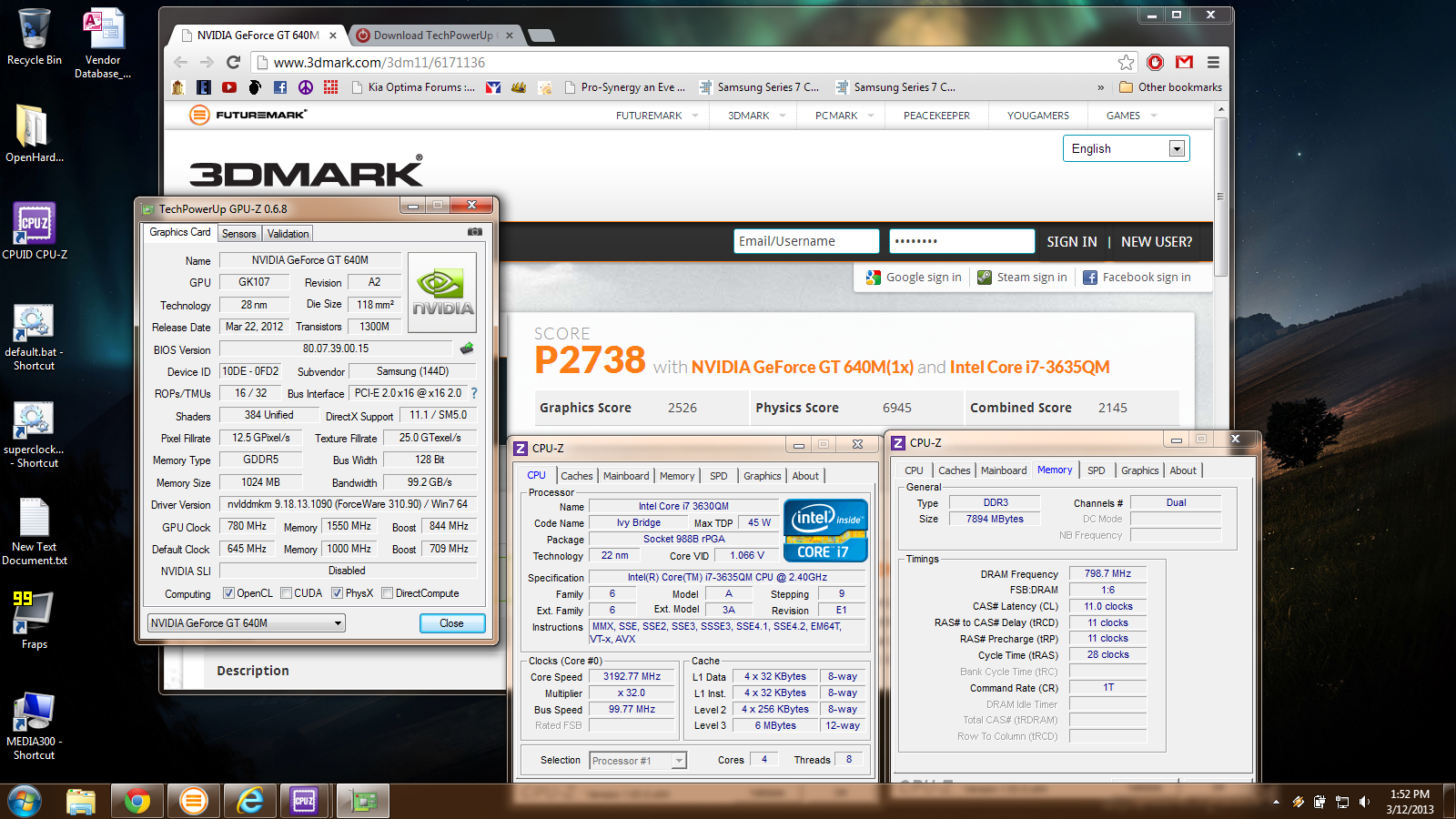Image resolution: width=1456 pixels, height=819 pixels.
Task: Open Facebook bookmark icon
Action: [x=280, y=87]
